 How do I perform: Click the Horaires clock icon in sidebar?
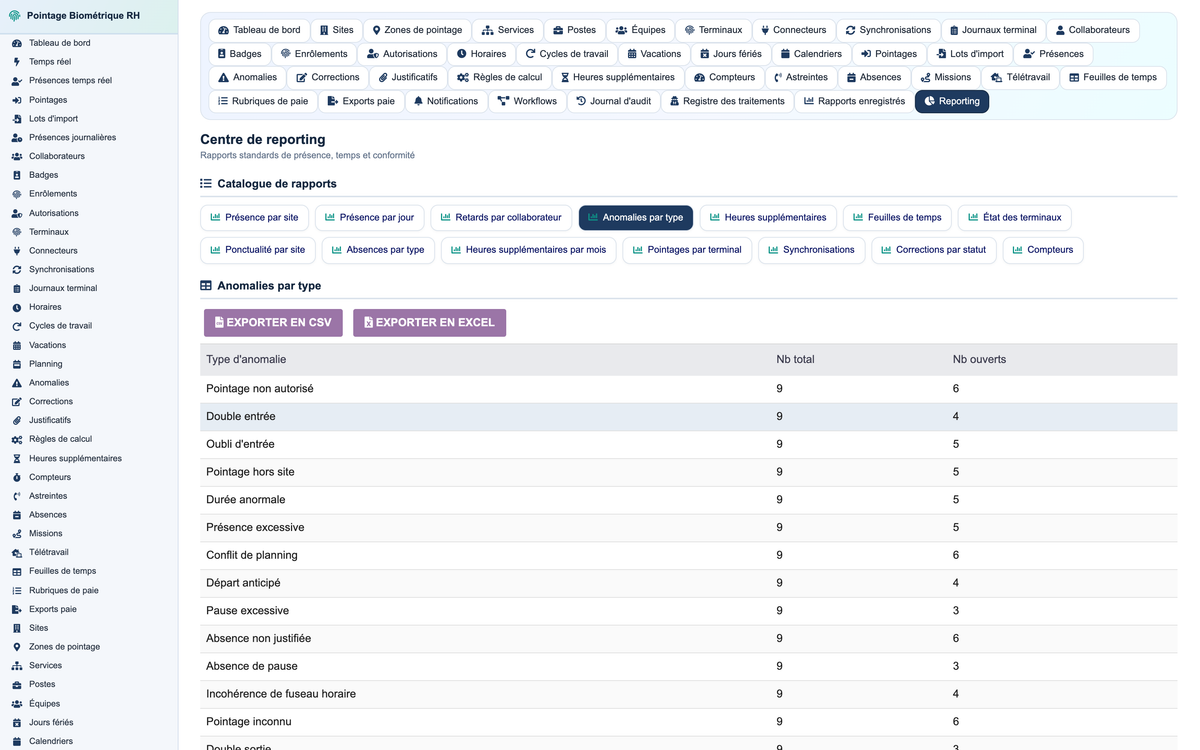pyautogui.click(x=17, y=307)
